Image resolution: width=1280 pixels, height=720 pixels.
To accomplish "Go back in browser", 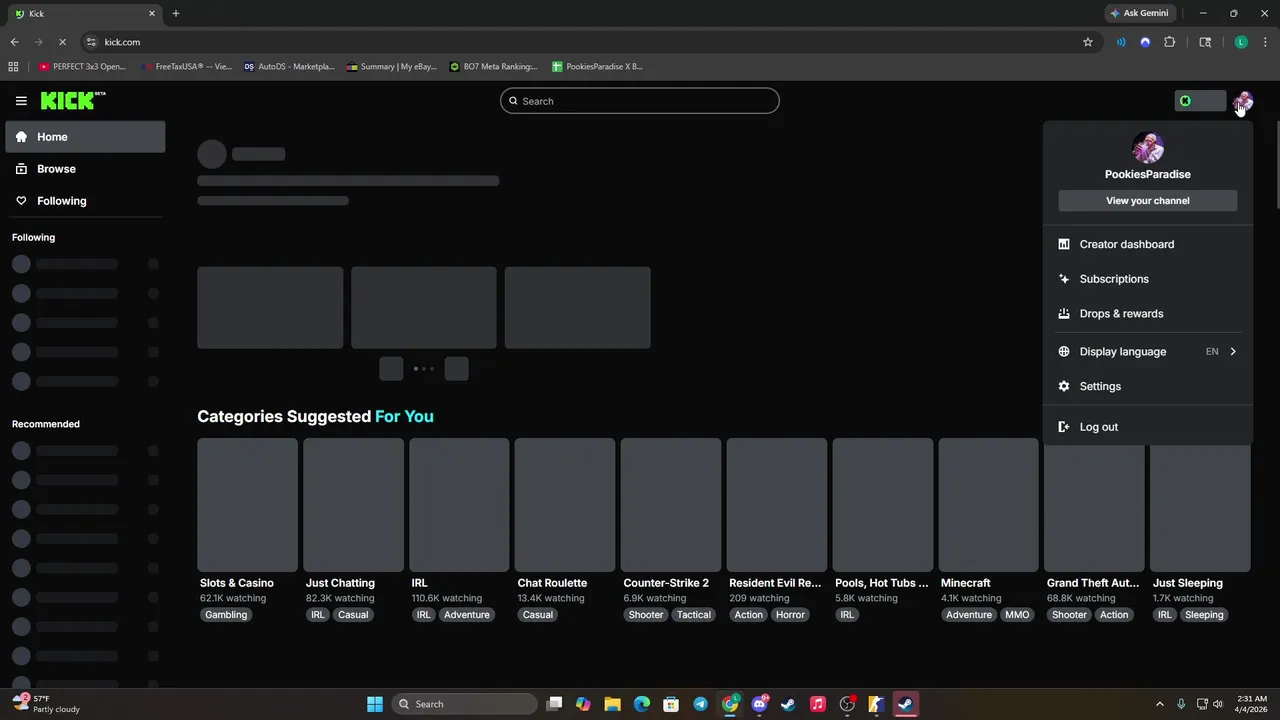I will (x=14, y=42).
